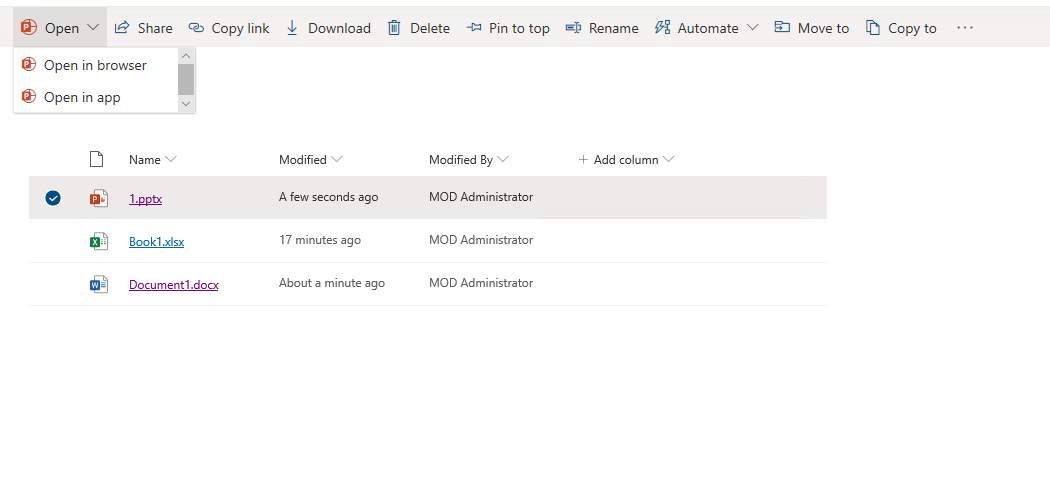Image resolution: width=1050 pixels, height=498 pixels.
Task: Click the Excel file icon for Book1.xlsx
Action: [x=99, y=242]
